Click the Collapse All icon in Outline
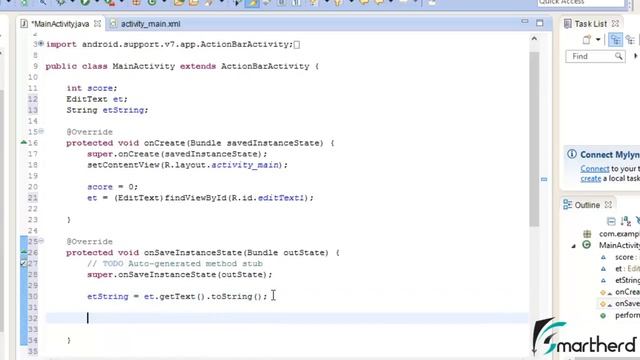This screenshot has width=640, height=360. point(611,221)
